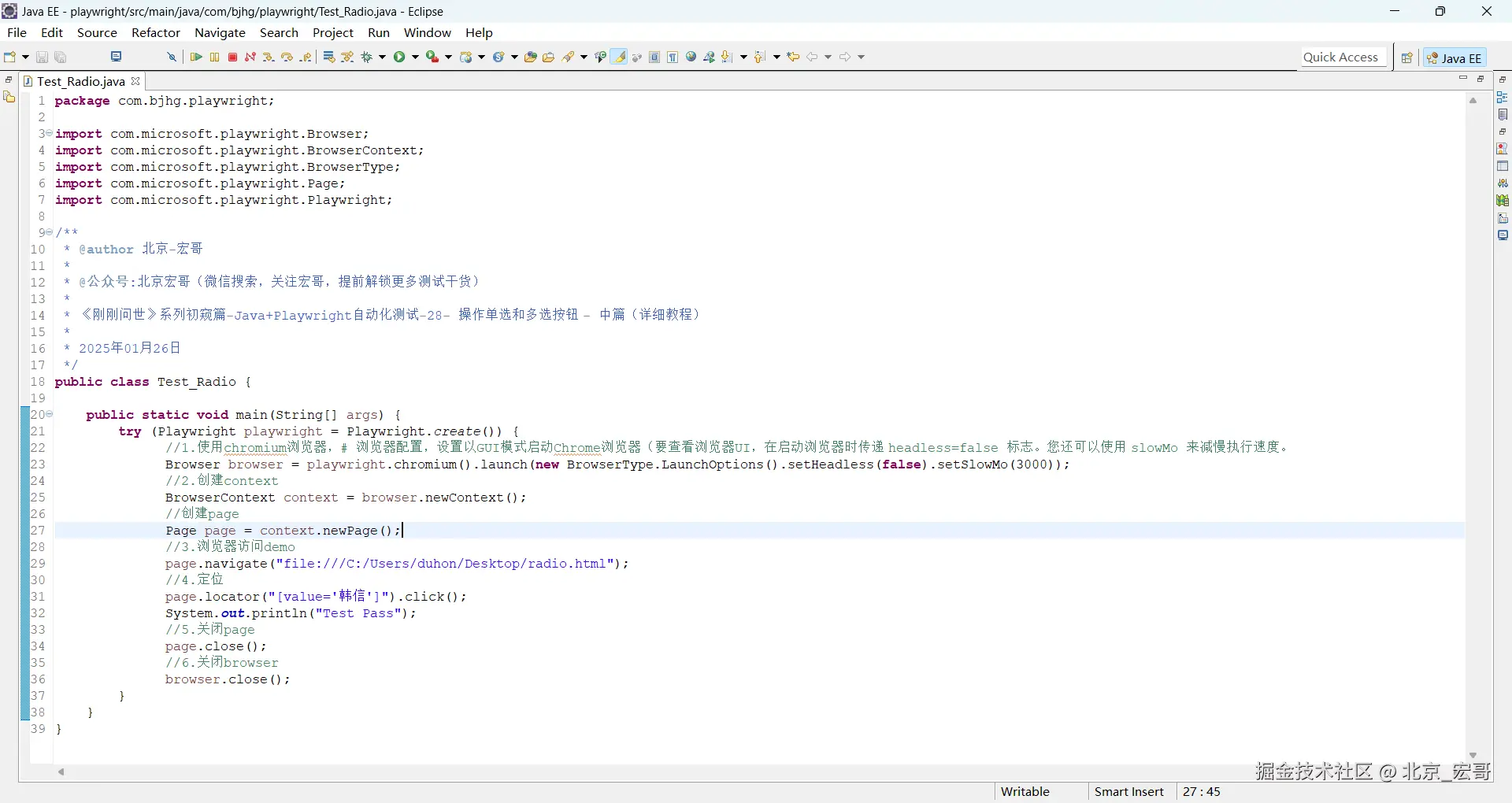The height and width of the screenshot is (803, 1512).
Task: Open the Search dropdown arrow
Action: (x=584, y=57)
